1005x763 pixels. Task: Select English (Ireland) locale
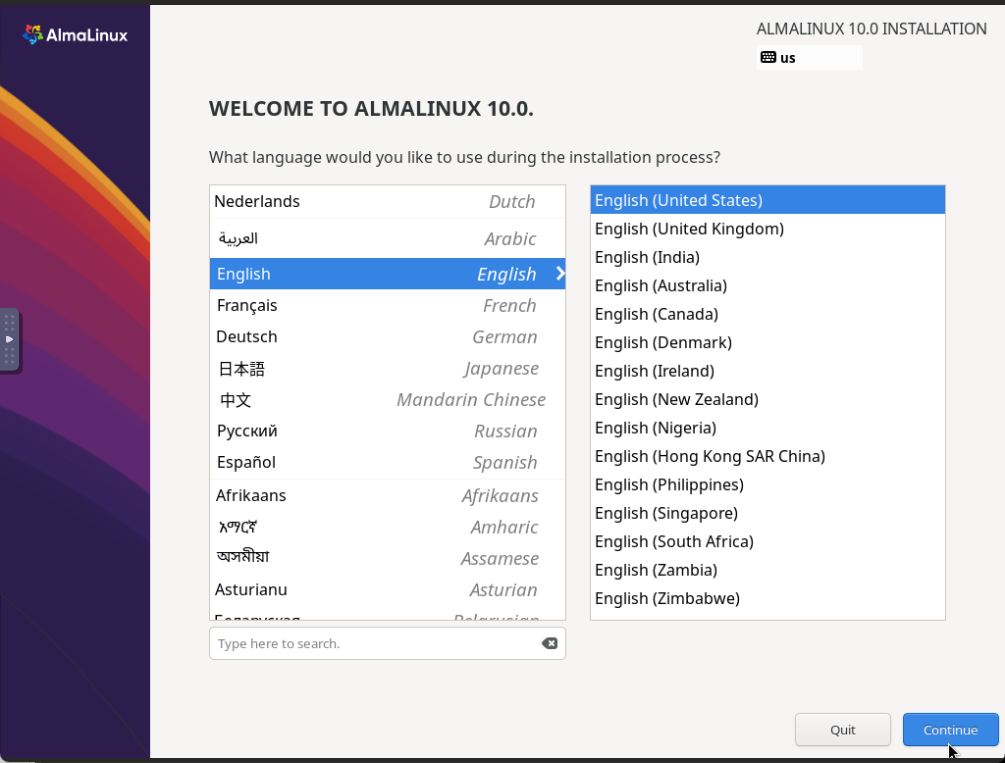pyautogui.click(x=767, y=371)
